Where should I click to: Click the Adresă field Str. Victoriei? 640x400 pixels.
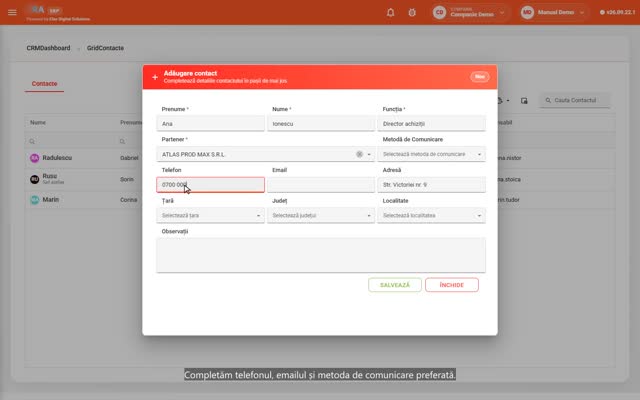pos(431,185)
